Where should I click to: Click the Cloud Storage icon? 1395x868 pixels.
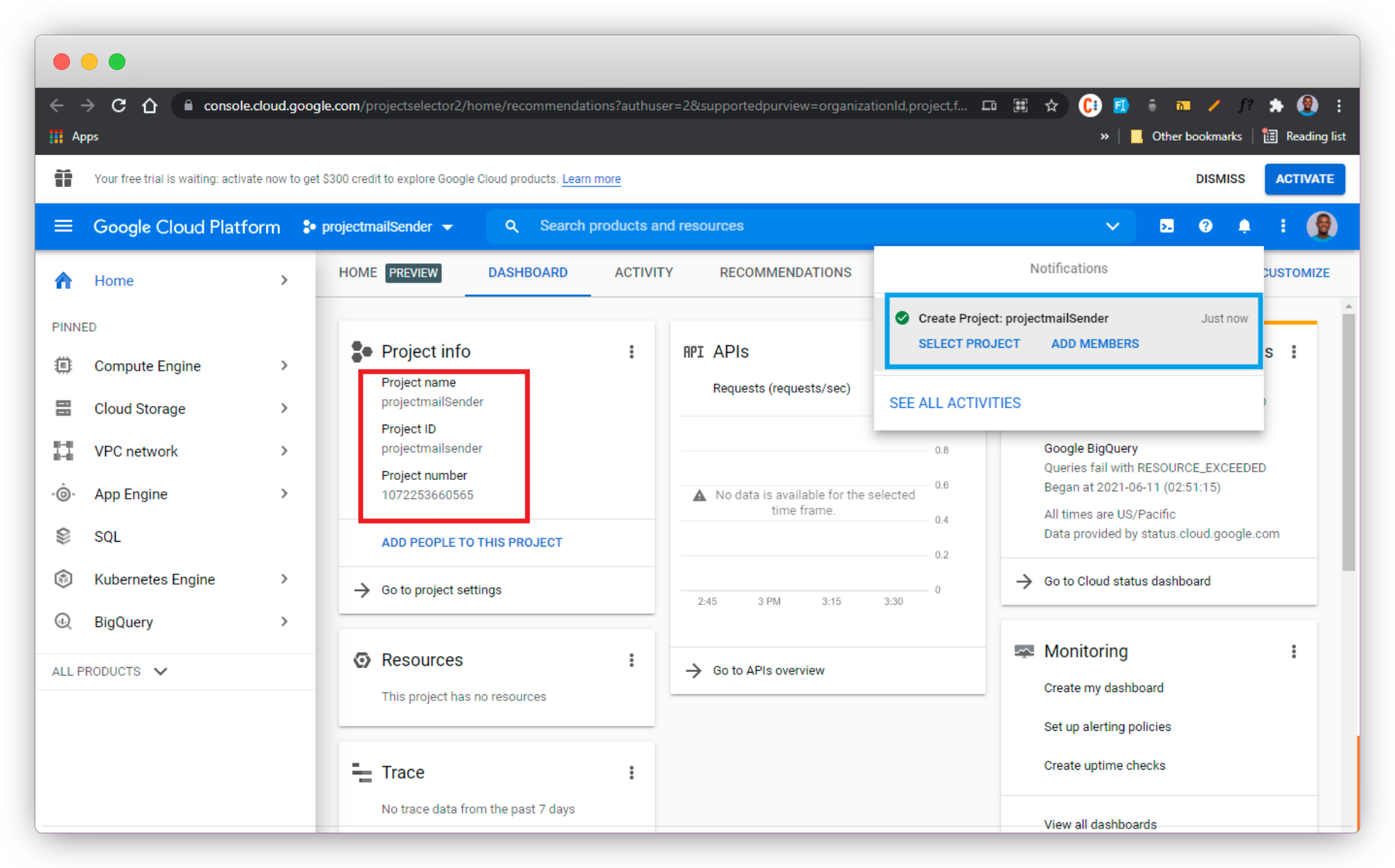pos(63,409)
